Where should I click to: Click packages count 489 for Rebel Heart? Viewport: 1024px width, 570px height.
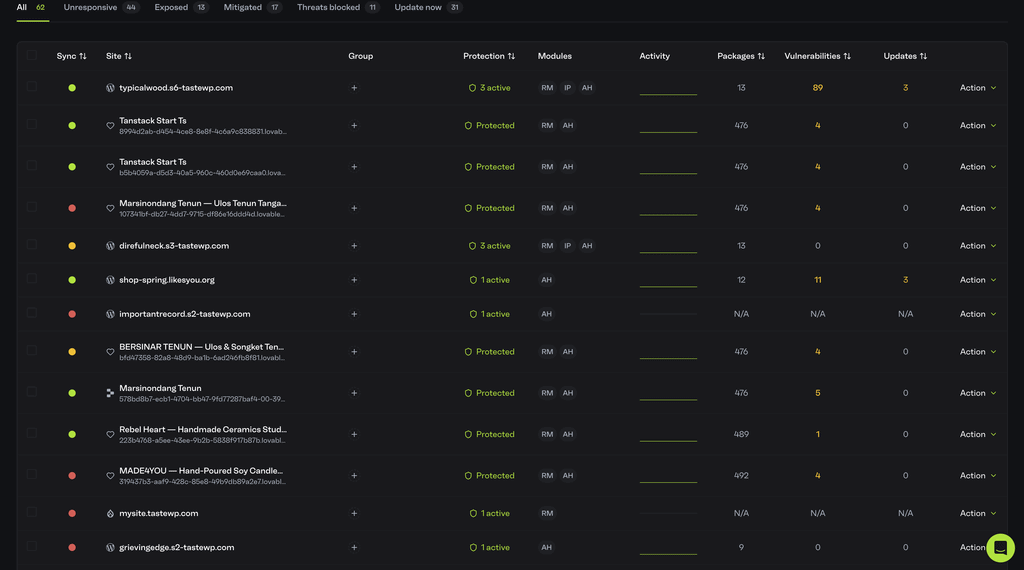pos(741,434)
